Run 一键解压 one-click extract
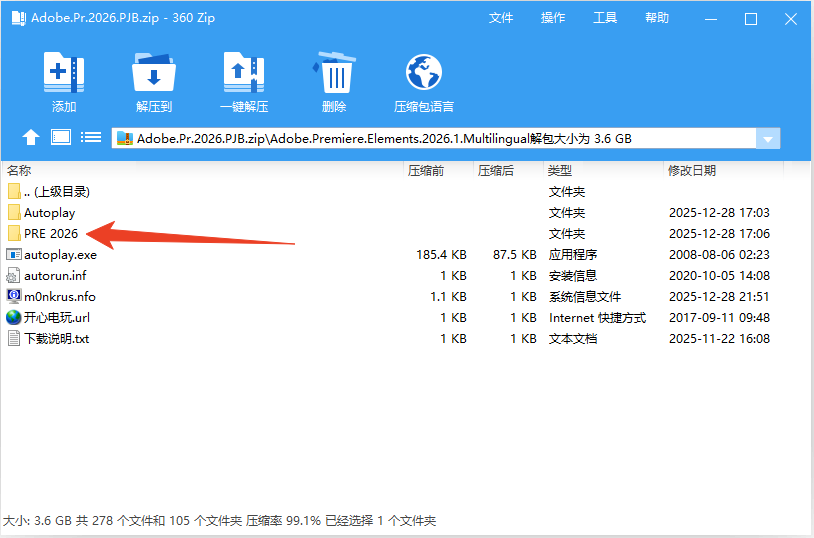 [x=244, y=73]
